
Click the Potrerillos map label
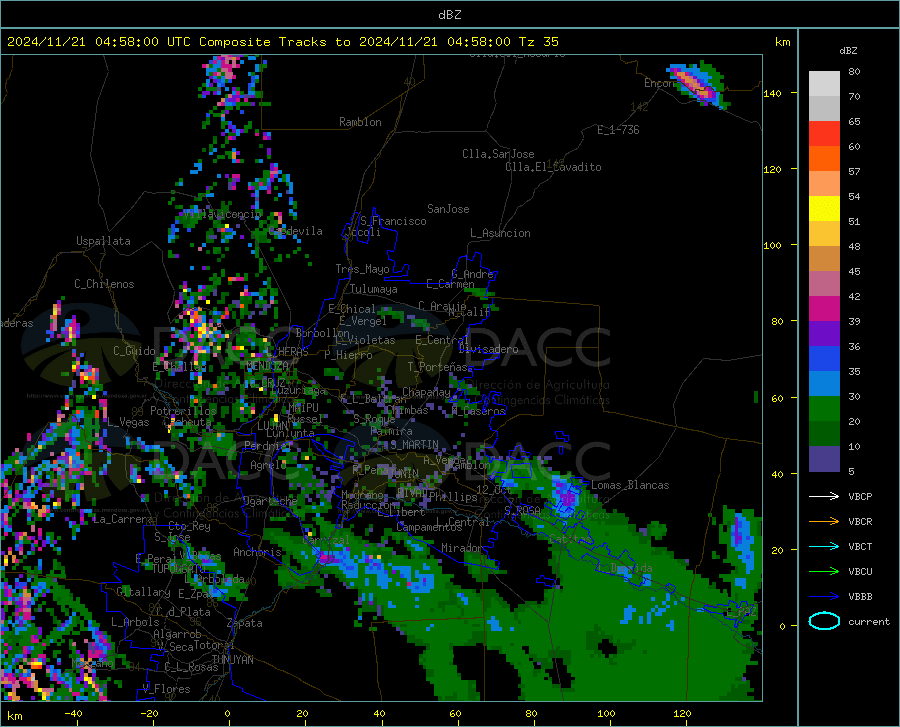(x=183, y=411)
